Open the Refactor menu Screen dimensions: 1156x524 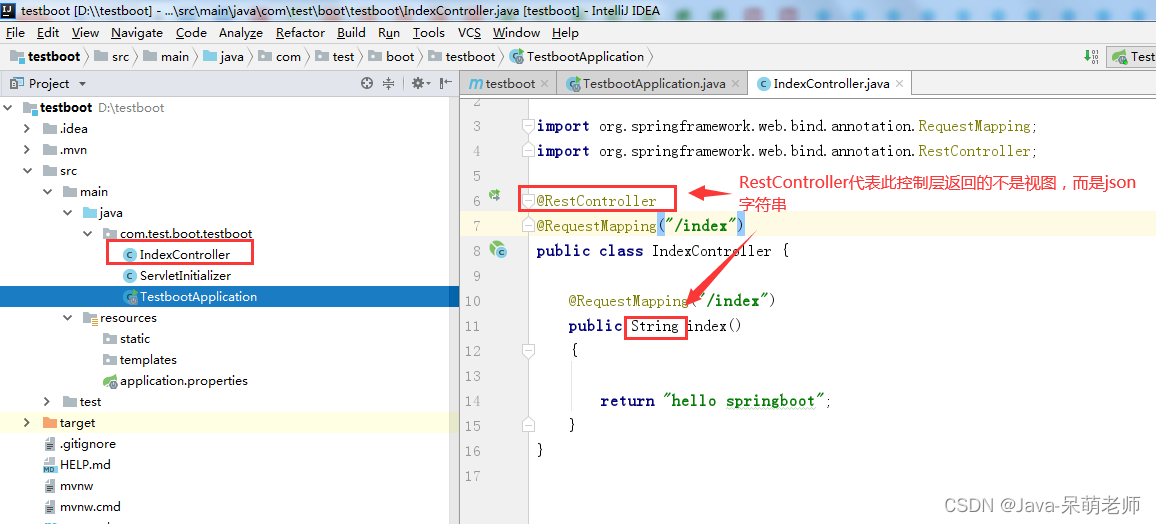300,32
